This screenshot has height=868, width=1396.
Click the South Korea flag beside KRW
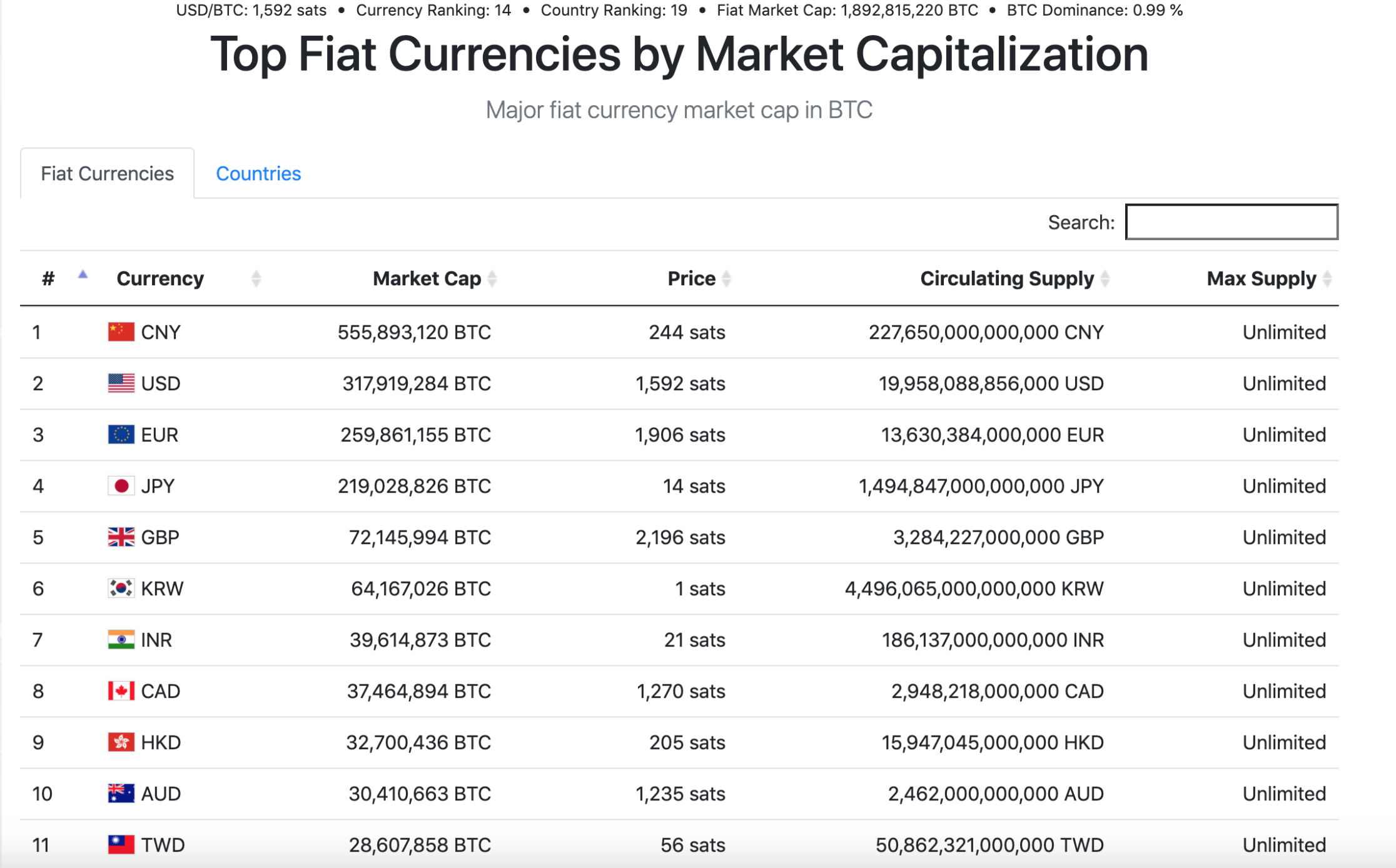pyautogui.click(x=121, y=588)
